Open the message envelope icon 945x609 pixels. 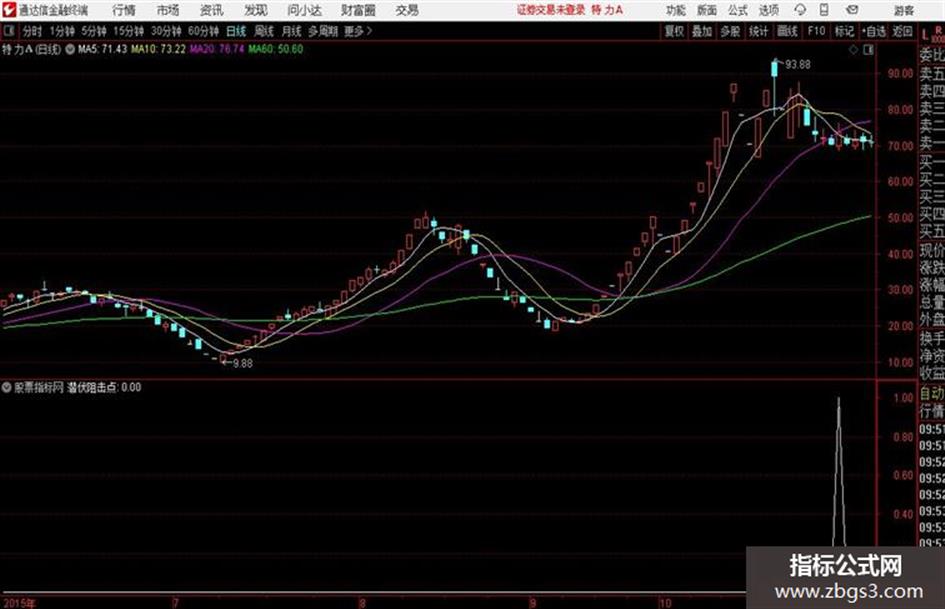tap(852, 10)
